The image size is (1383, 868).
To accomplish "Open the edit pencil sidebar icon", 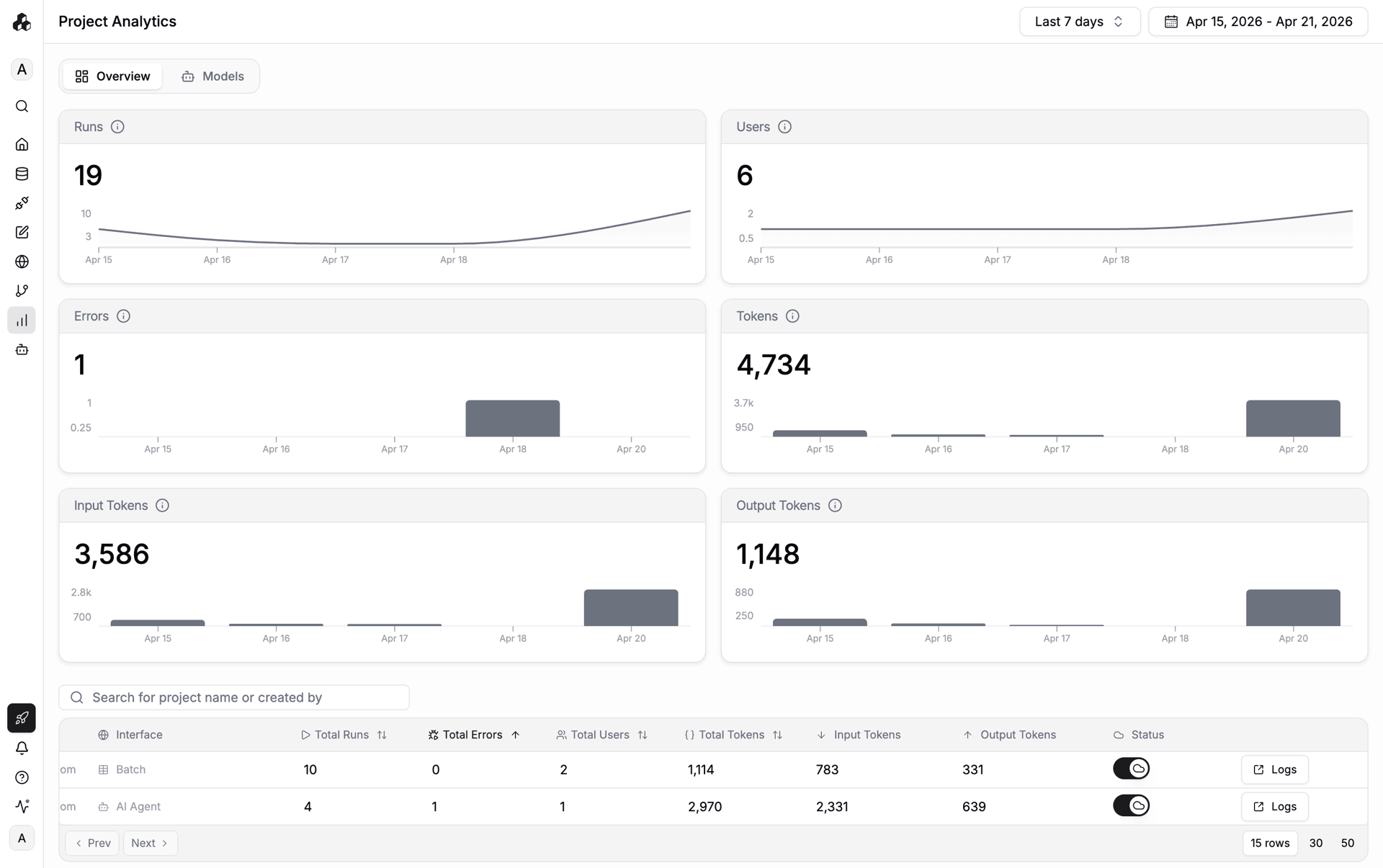I will tap(22, 232).
